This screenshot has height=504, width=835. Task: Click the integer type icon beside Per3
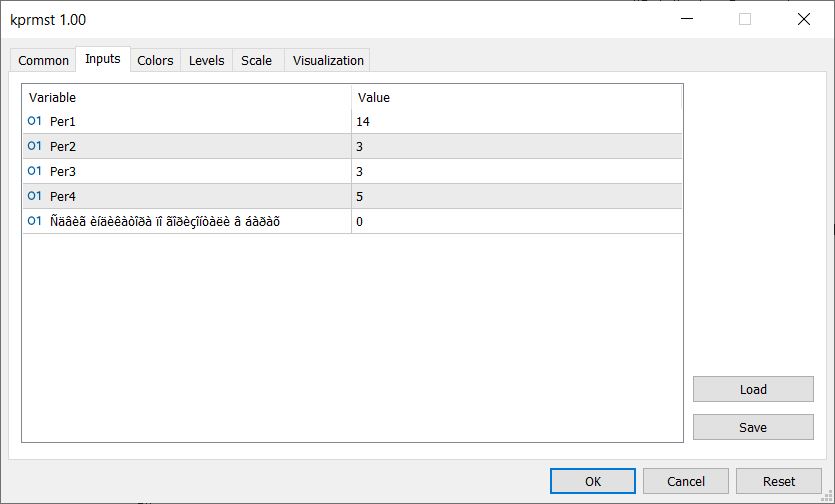34,171
